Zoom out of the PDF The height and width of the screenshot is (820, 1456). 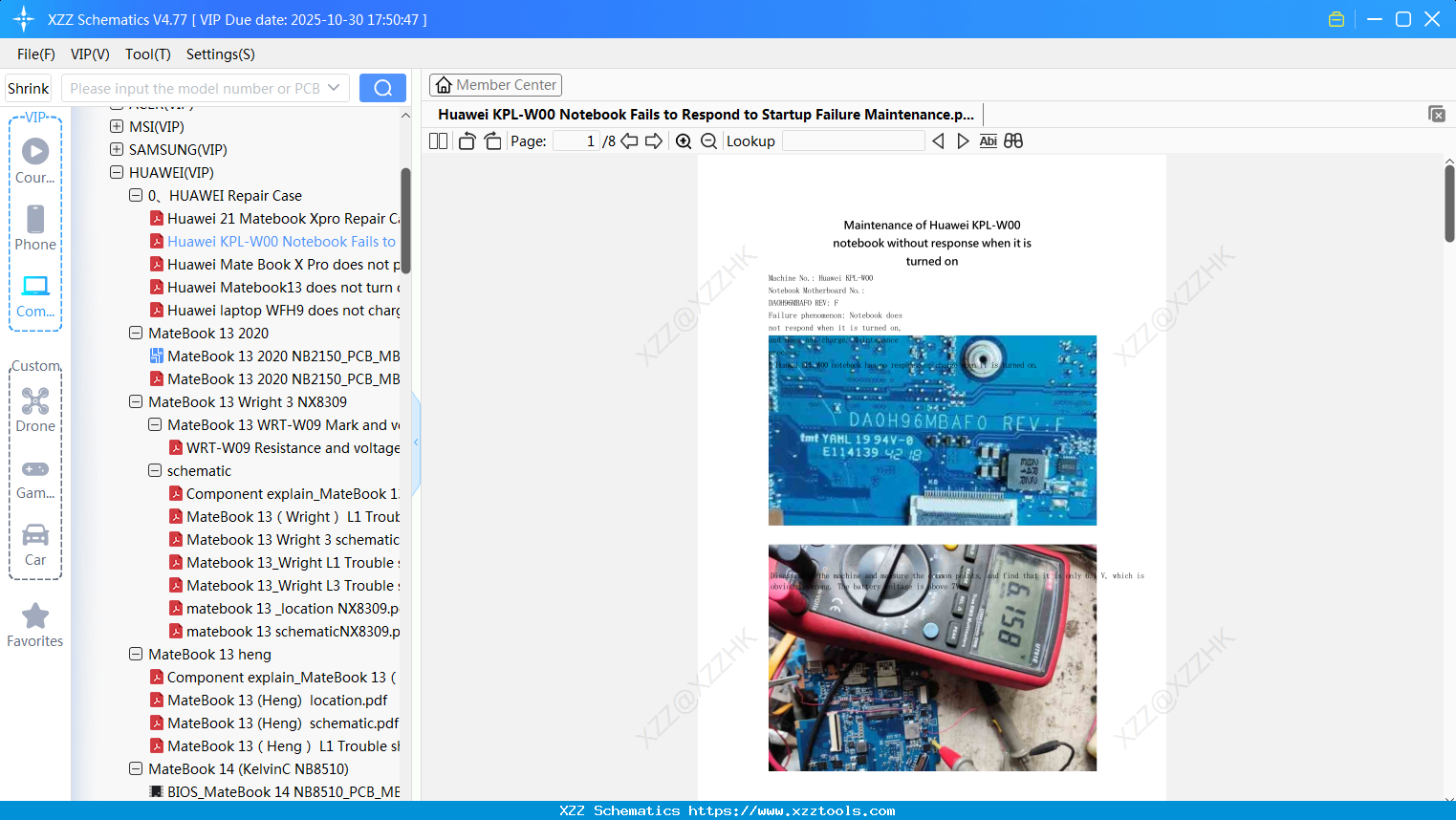coord(708,141)
